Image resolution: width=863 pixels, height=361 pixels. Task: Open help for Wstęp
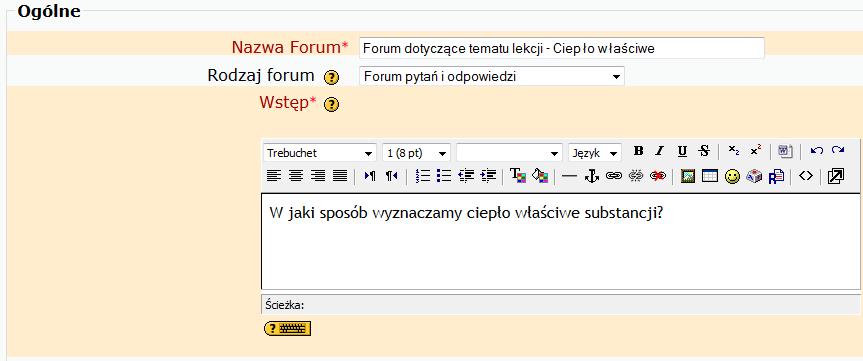(331, 105)
